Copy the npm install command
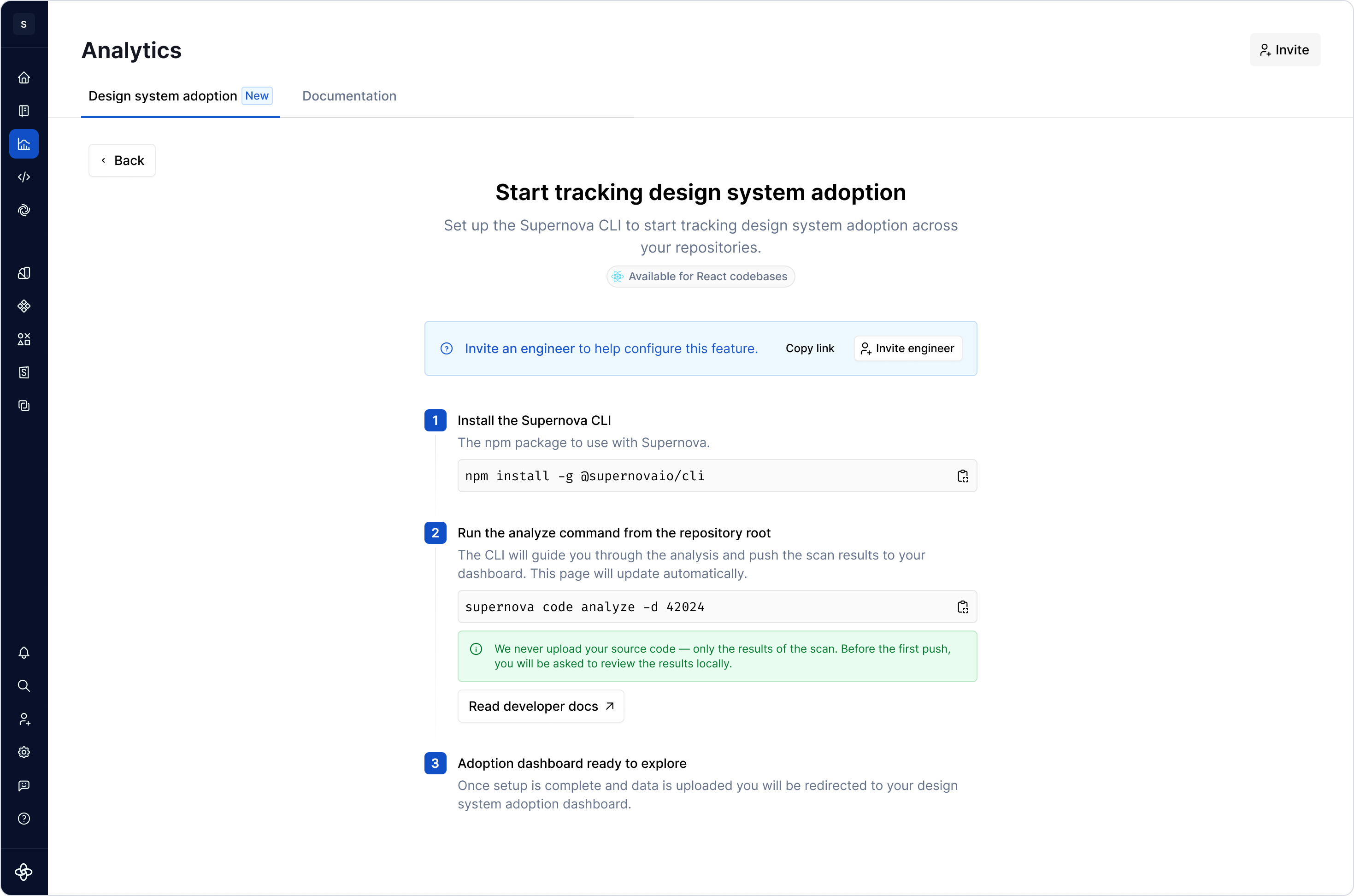The image size is (1354, 896). pyautogui.click(x=963, y=476)
